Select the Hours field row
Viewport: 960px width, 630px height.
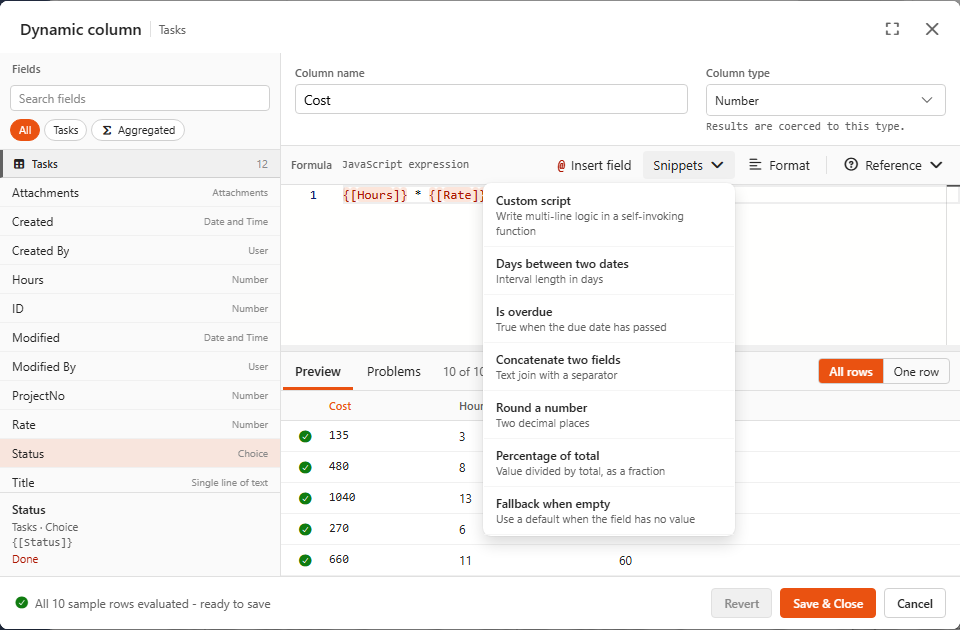point(140,280)
